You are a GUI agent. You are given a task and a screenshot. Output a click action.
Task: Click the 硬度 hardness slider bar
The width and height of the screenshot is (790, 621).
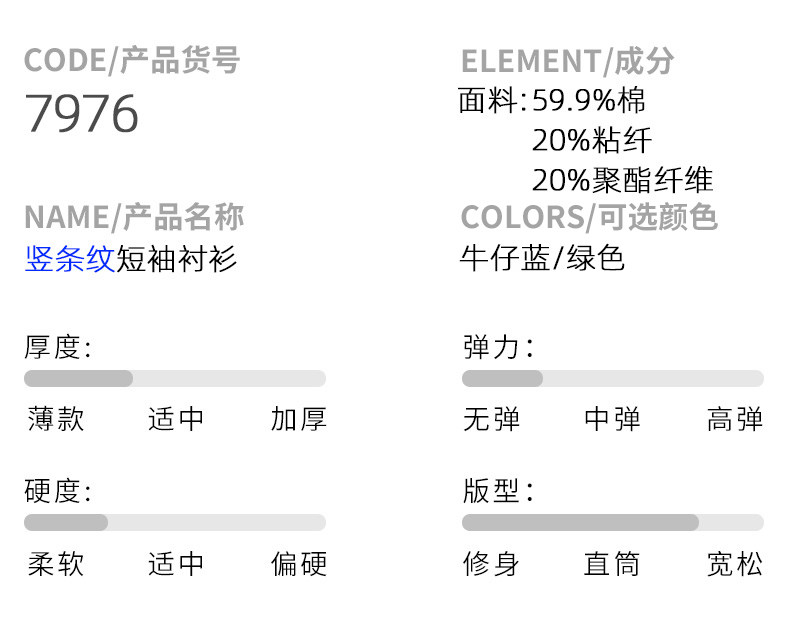(x=175, y=522)
